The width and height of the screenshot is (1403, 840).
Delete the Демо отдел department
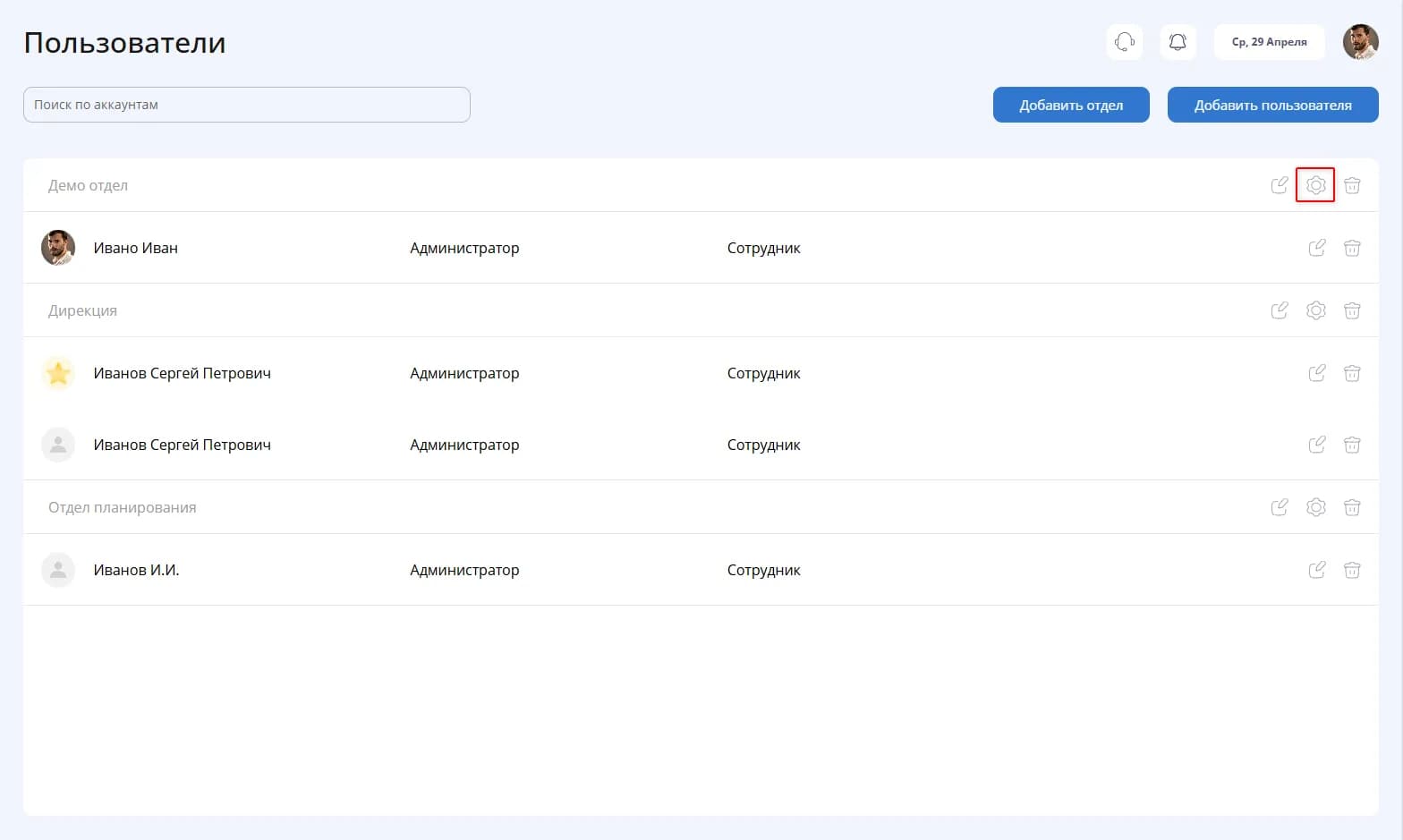tap(1352, 185)
